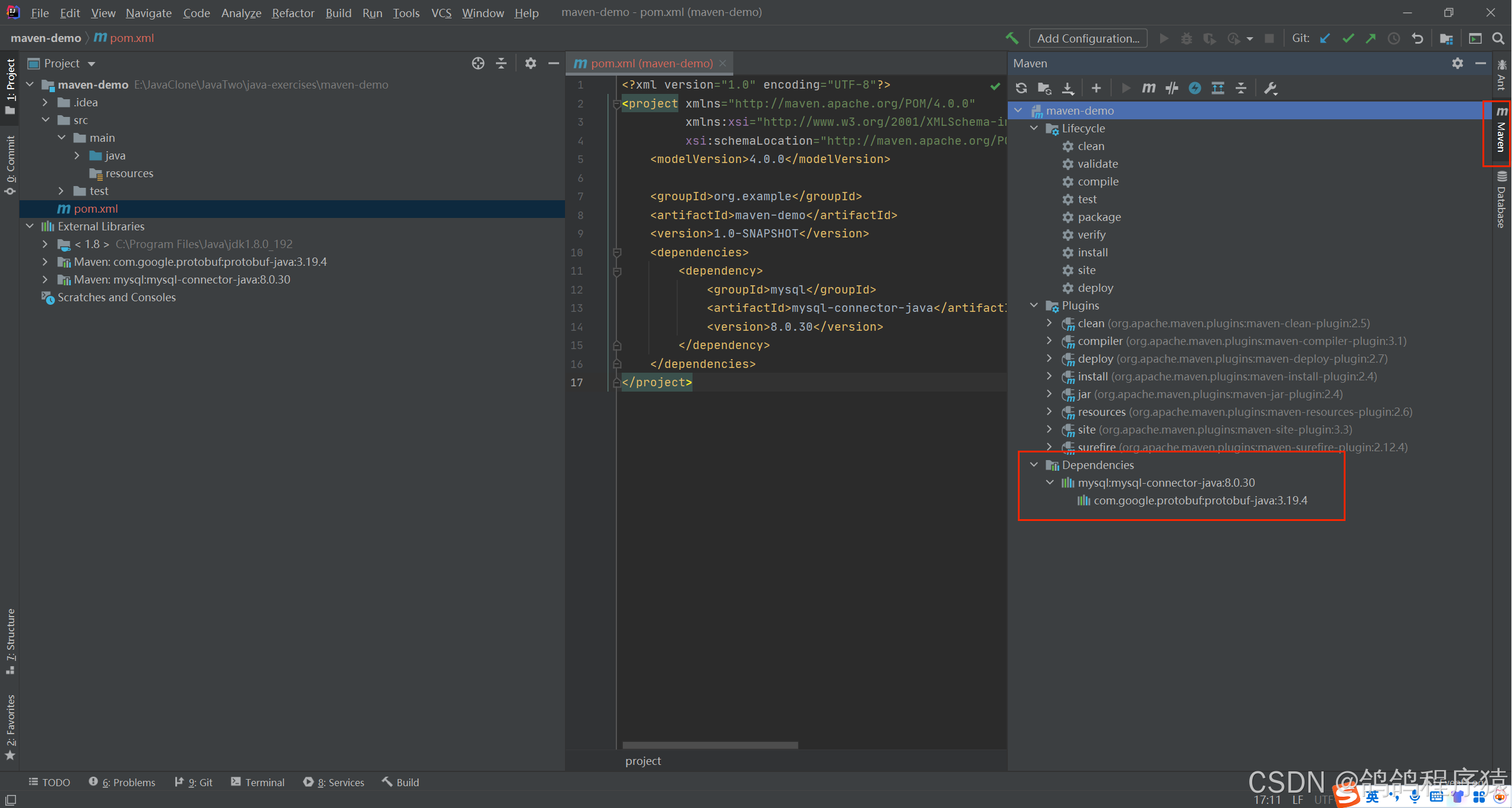Click the project breadcrumb in editor
Viewport: 1512px width, 808px height.
(x=643, y=761)
